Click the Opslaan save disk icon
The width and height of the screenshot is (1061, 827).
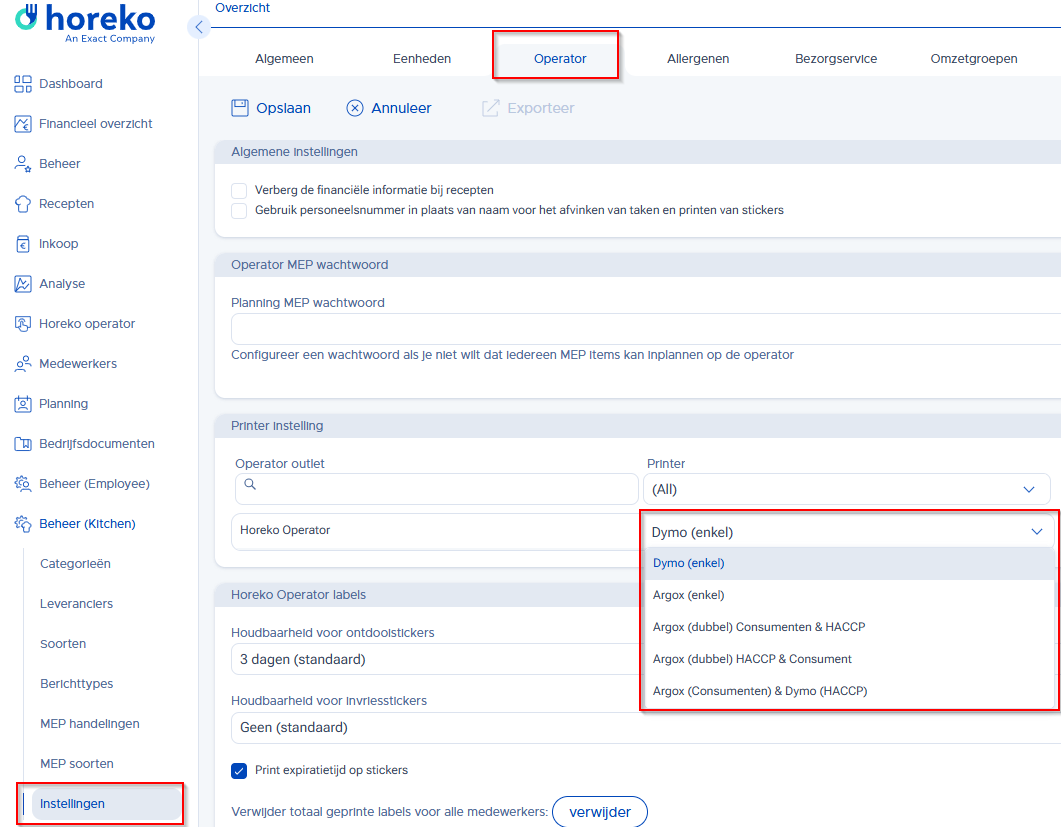[240, 108]
